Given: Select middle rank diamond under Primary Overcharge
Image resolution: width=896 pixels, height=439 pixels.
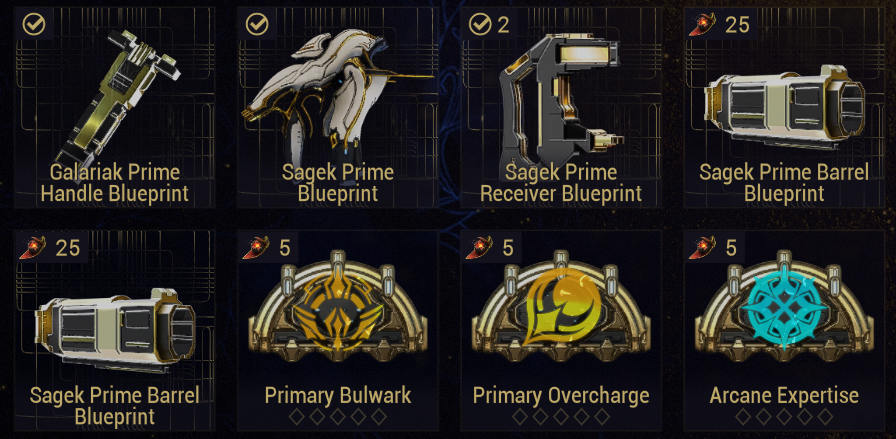Looking at the screenshot, I should point(561,417).
